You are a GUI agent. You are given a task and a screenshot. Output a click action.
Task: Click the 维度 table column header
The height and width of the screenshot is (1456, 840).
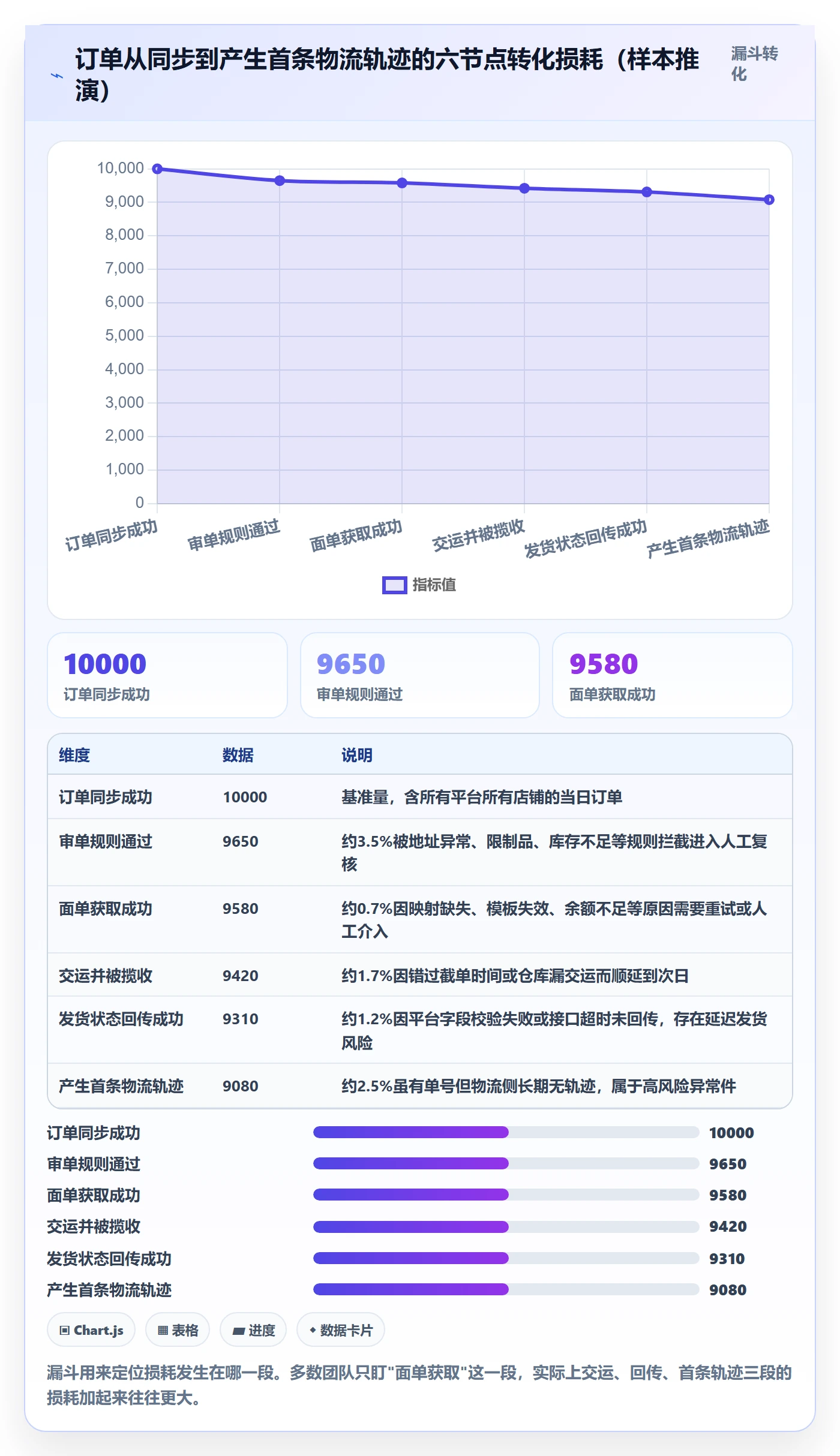coord(74,755)
